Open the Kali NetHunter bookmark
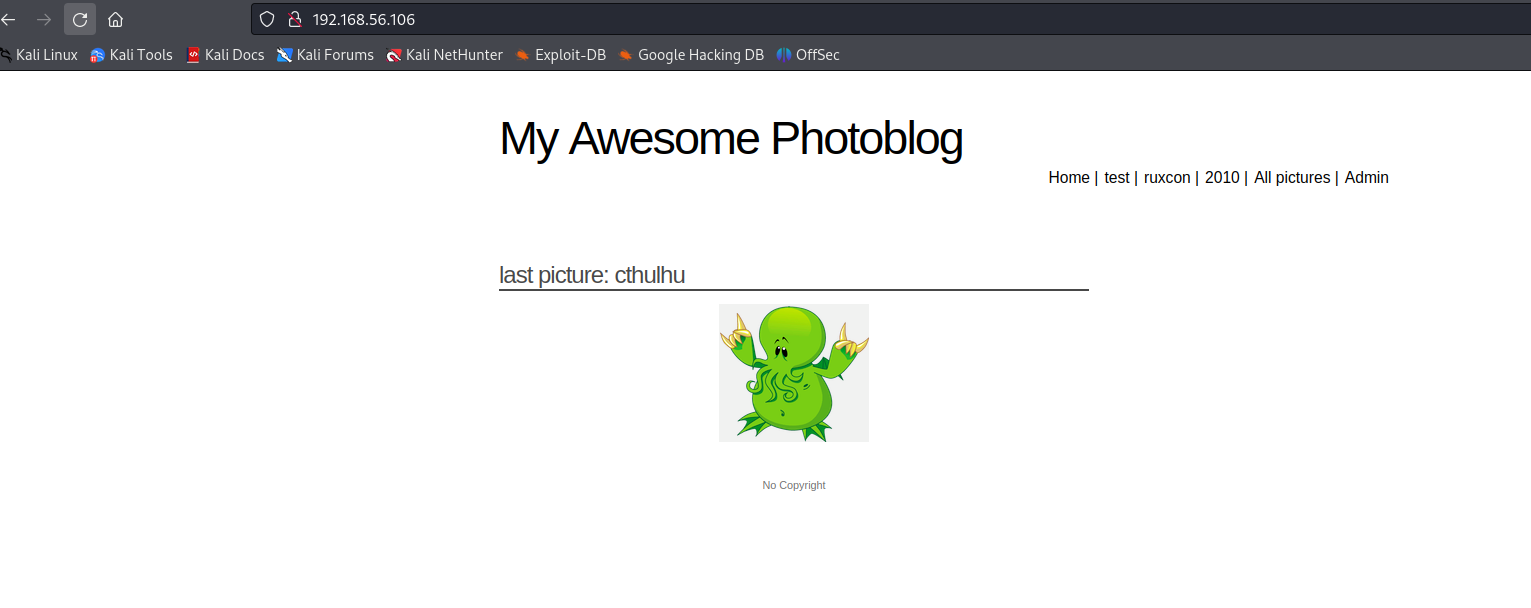This screenshot has height=608, width=1531. [x=445, y=55]
